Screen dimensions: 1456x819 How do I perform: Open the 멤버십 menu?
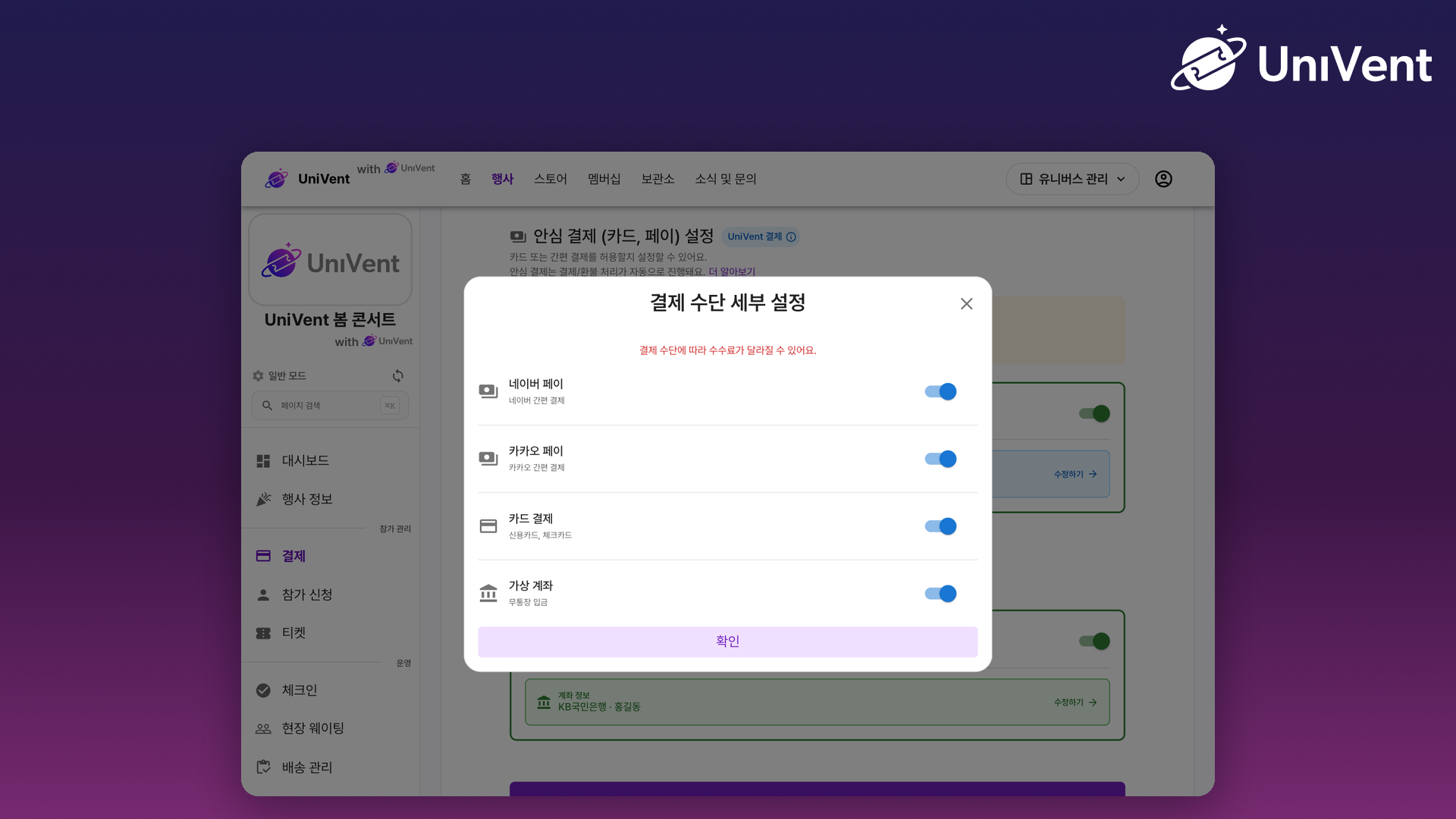pyautogui.click(x=604, y=179)
